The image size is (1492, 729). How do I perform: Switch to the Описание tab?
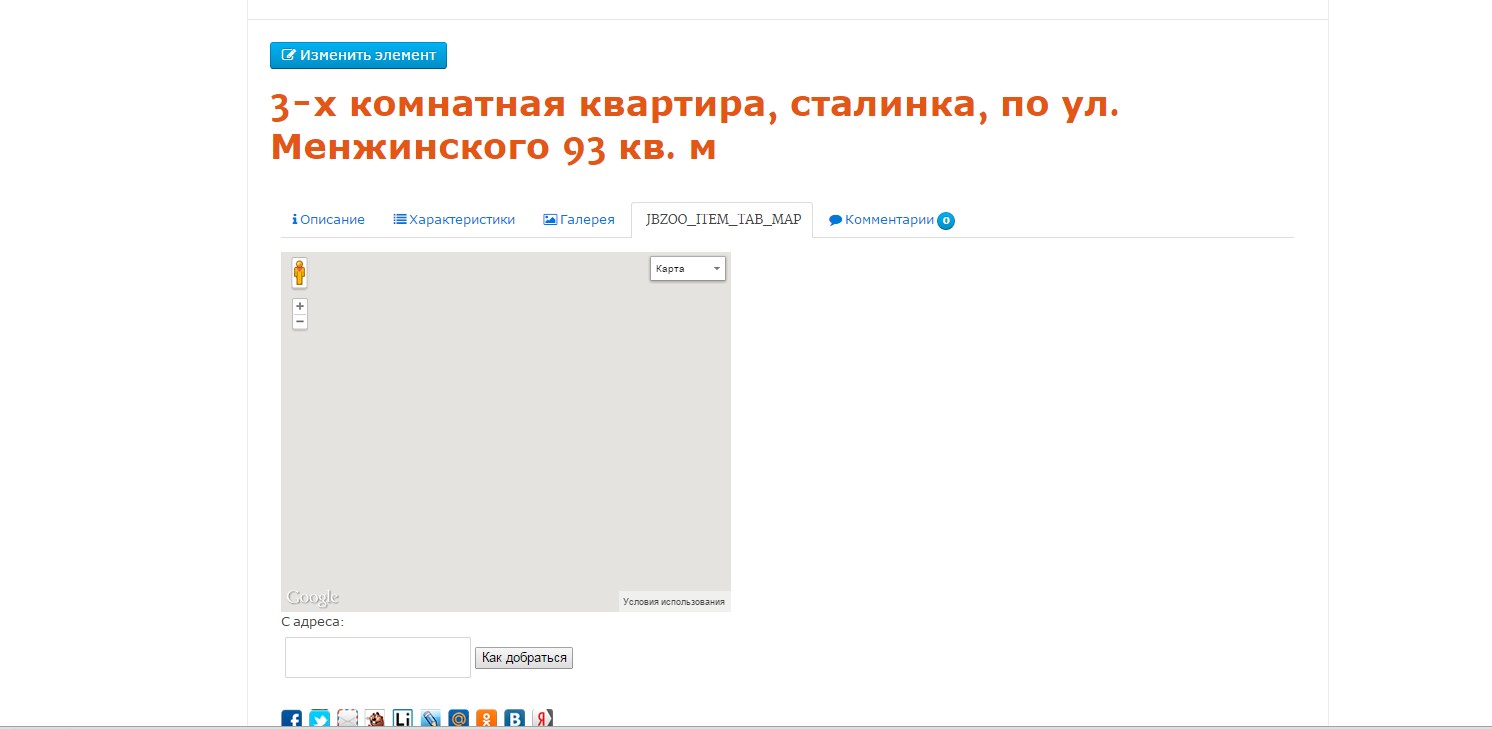pos(328,220)
